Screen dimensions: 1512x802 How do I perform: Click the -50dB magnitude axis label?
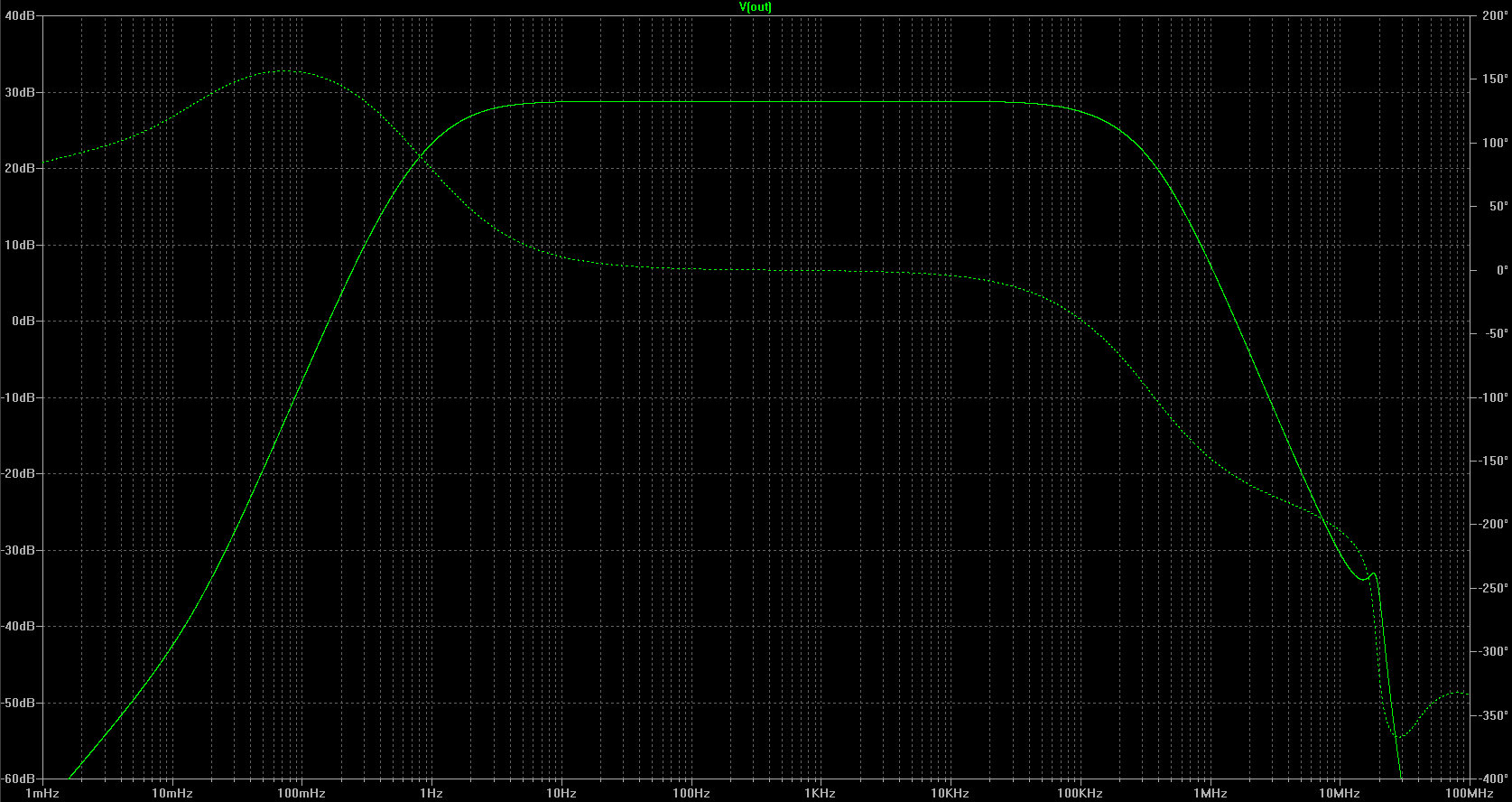[x=17, y=703]
